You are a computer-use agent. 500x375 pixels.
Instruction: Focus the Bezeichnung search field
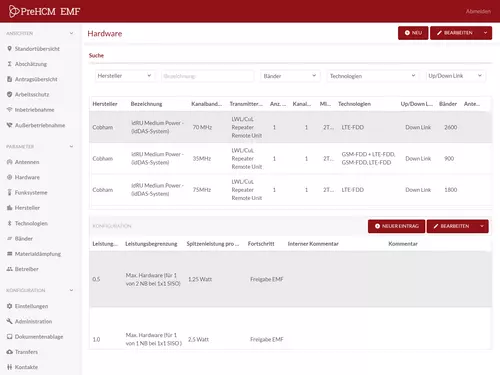(x=207, y=76)
